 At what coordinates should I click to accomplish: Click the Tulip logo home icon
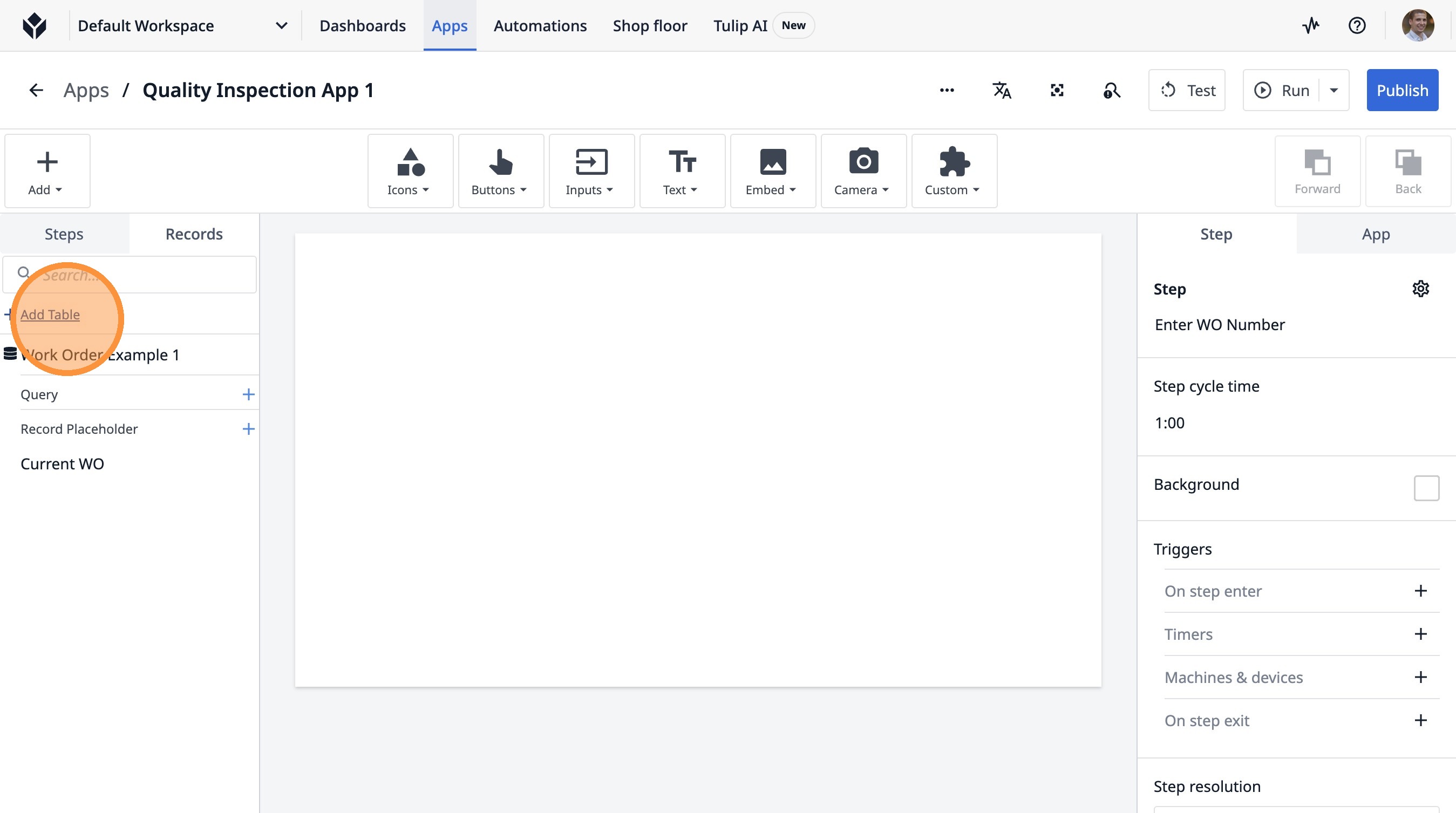coord(35,25)
